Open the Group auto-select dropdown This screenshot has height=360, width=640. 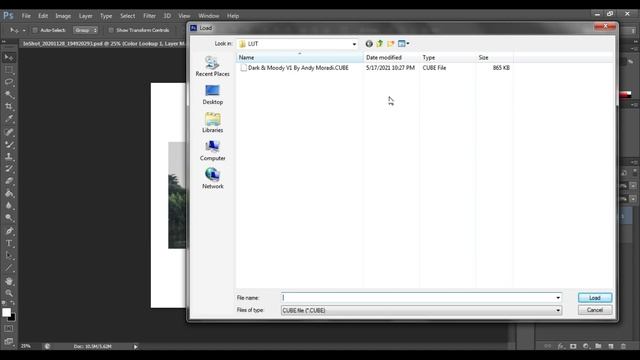[x=85, y=30]
